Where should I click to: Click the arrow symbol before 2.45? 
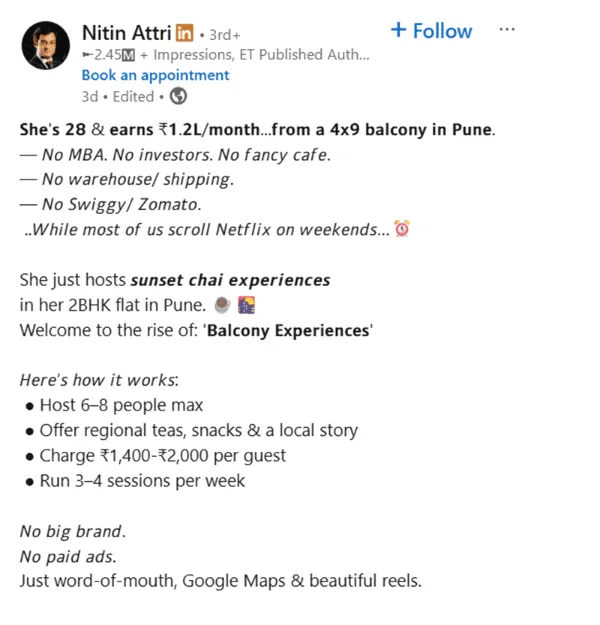tap(88, 55)
